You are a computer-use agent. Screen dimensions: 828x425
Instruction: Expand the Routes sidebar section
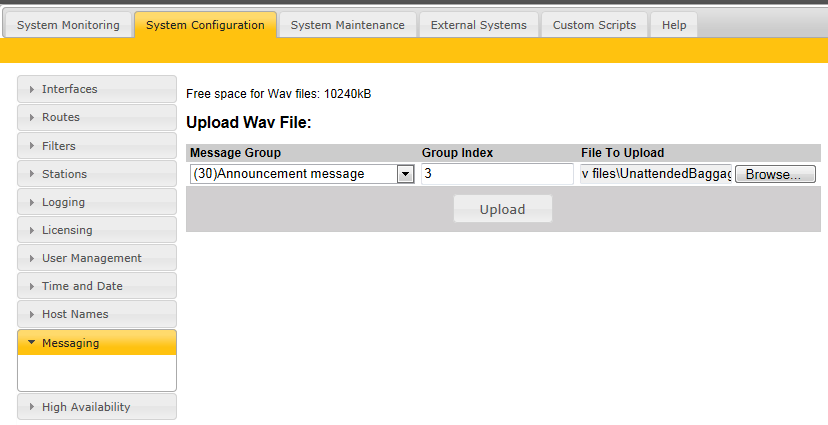click(97, 117)
